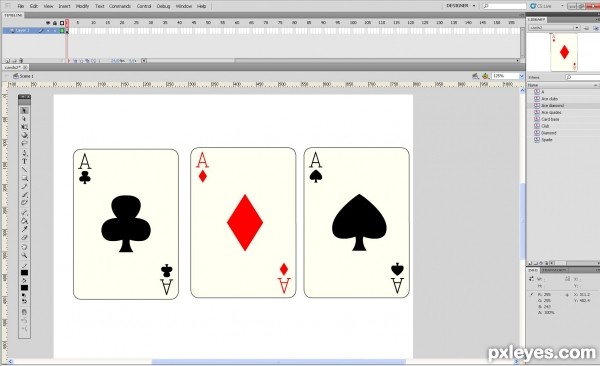This screenshot has height=366, width=600.
Task: Select the Rectangle tool
Action: pos(24,178)
